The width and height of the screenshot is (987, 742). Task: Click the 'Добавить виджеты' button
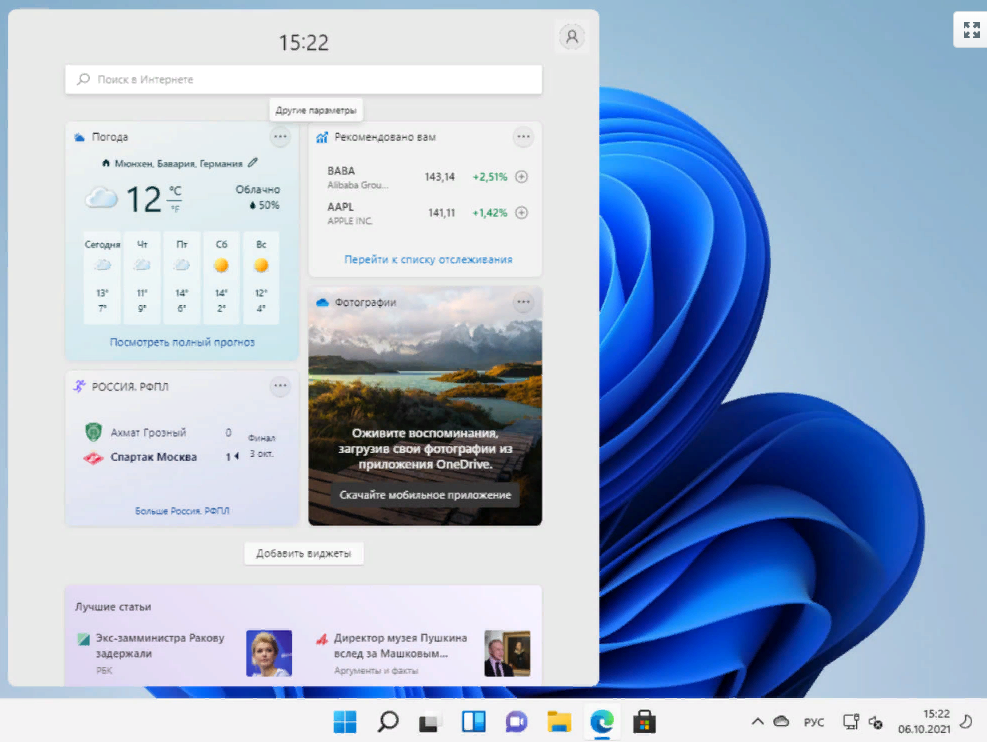(x=303, y=553)
